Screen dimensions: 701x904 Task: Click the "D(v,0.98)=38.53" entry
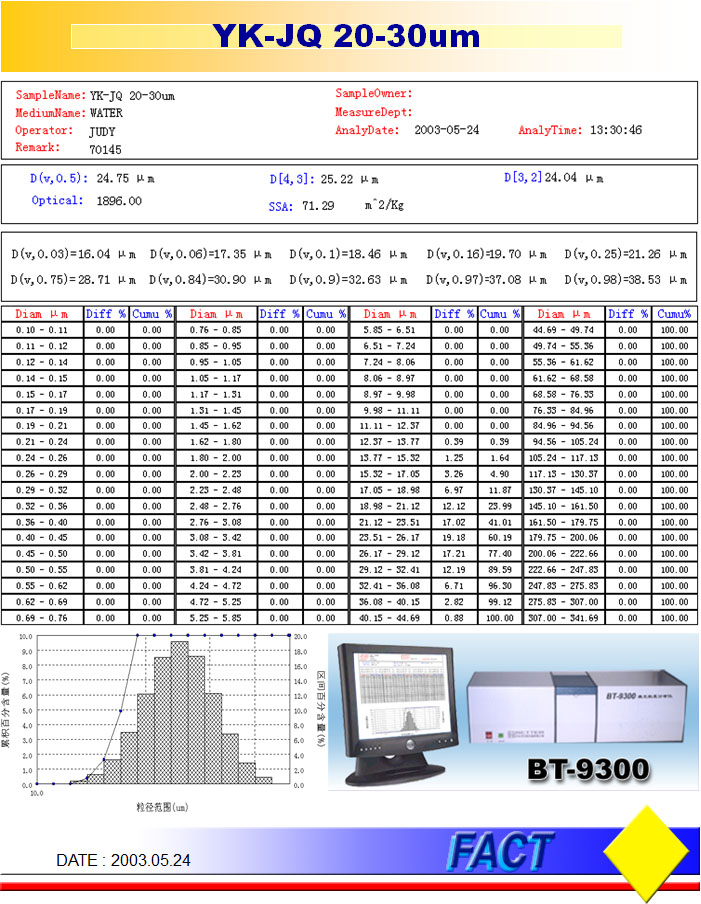coord(625,280)
